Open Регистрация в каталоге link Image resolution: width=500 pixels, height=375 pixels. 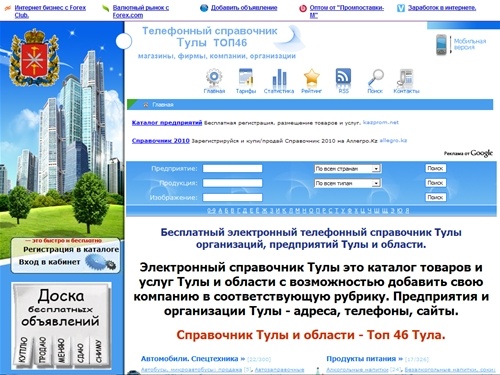pos(71,249)
